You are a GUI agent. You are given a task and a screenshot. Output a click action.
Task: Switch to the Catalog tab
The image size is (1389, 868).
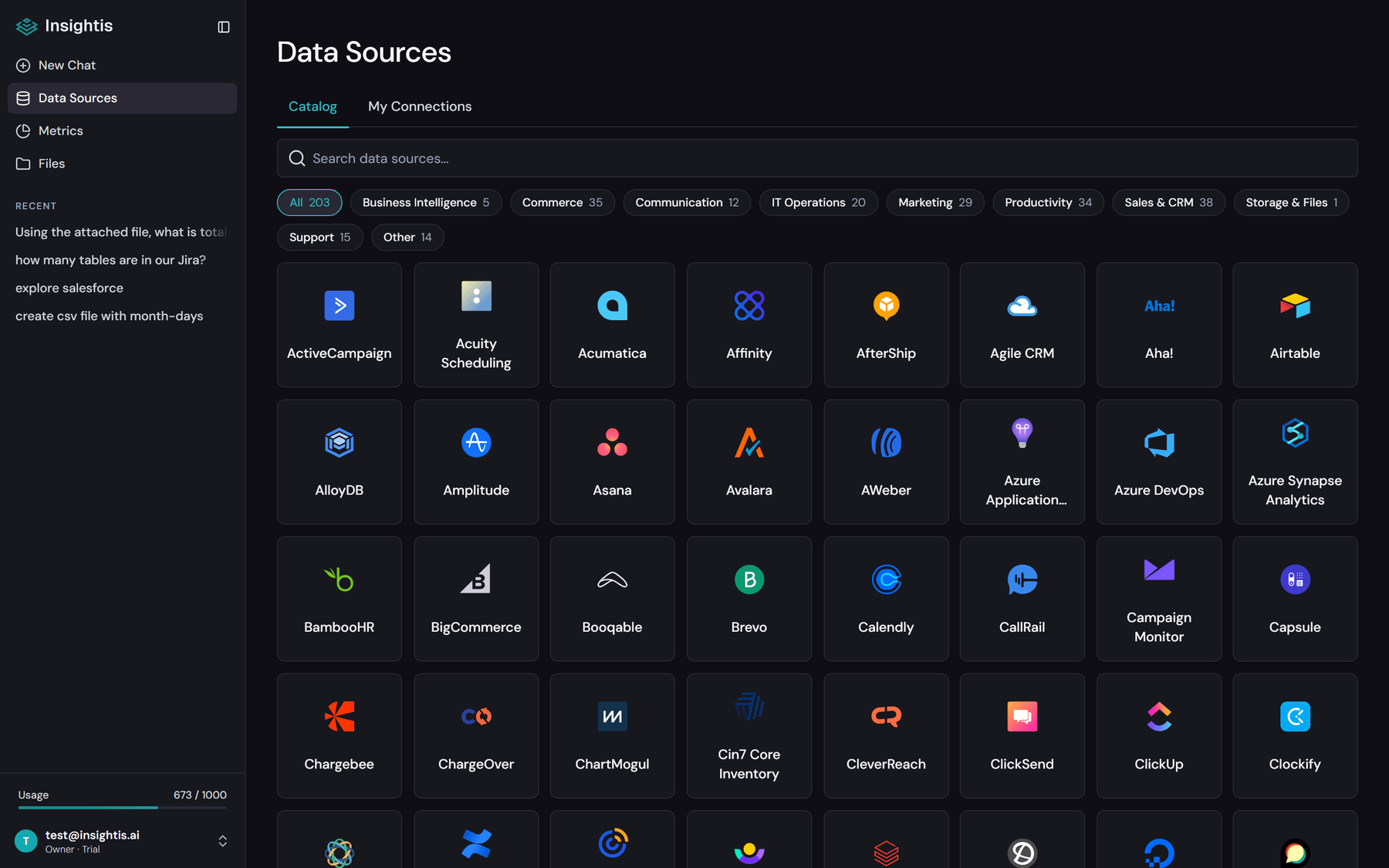pos(313,106)
